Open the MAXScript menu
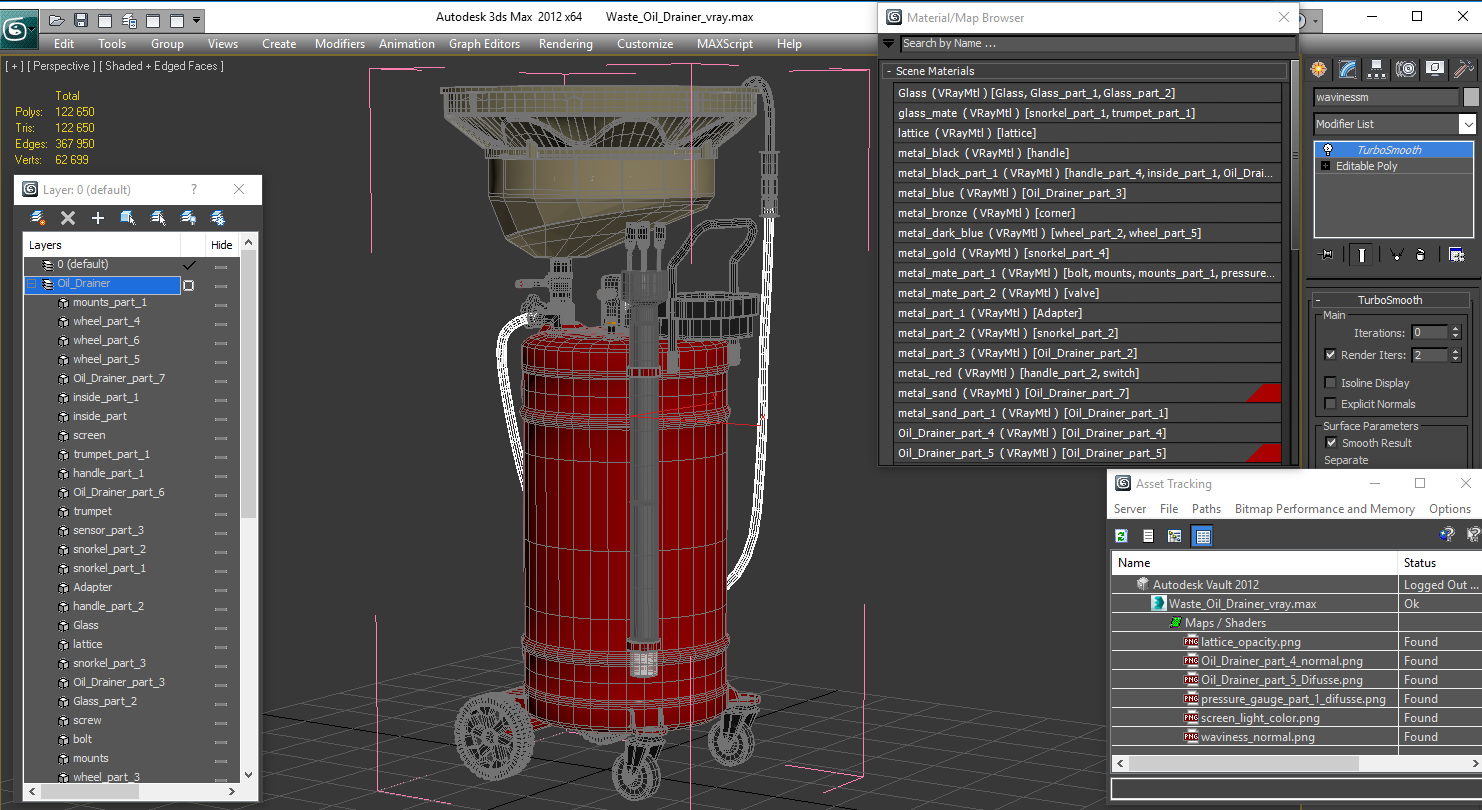This screenshot has width=1482, height=810. 725,44
